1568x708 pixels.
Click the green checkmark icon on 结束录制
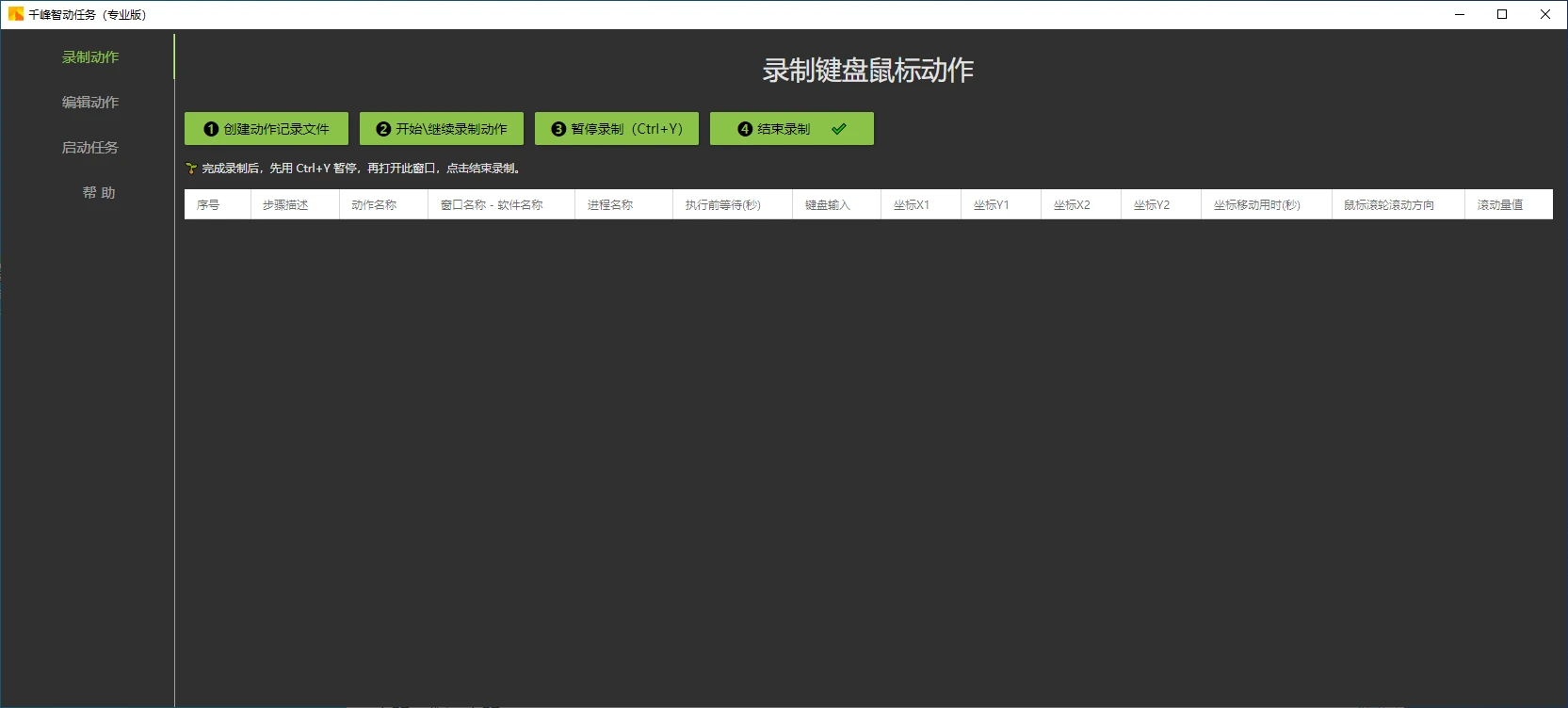[839, 129]
